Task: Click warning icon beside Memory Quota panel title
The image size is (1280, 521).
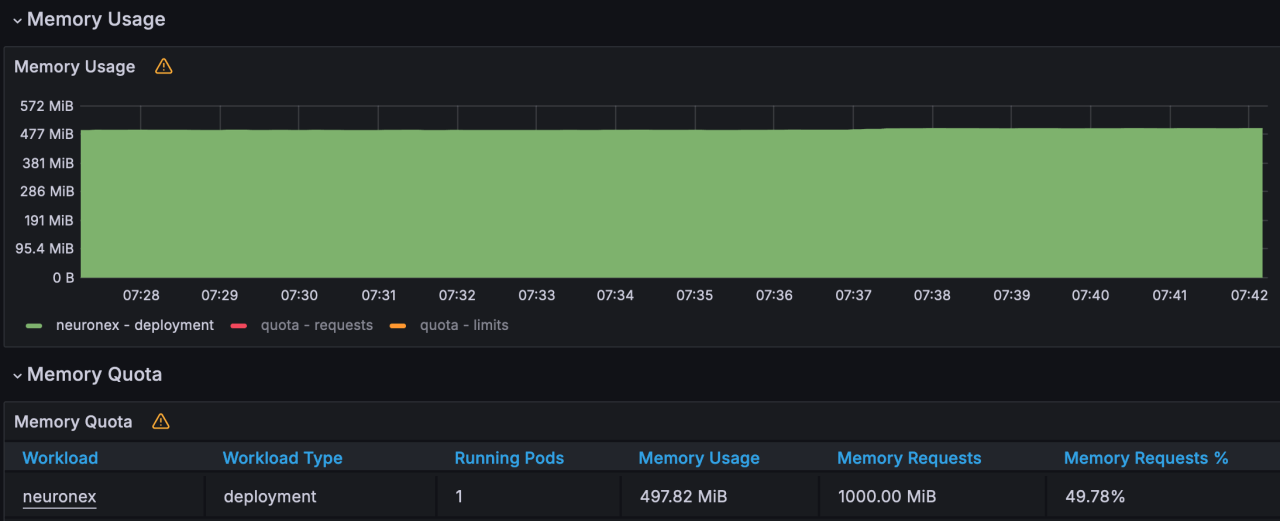Action: tap(161, 422)
